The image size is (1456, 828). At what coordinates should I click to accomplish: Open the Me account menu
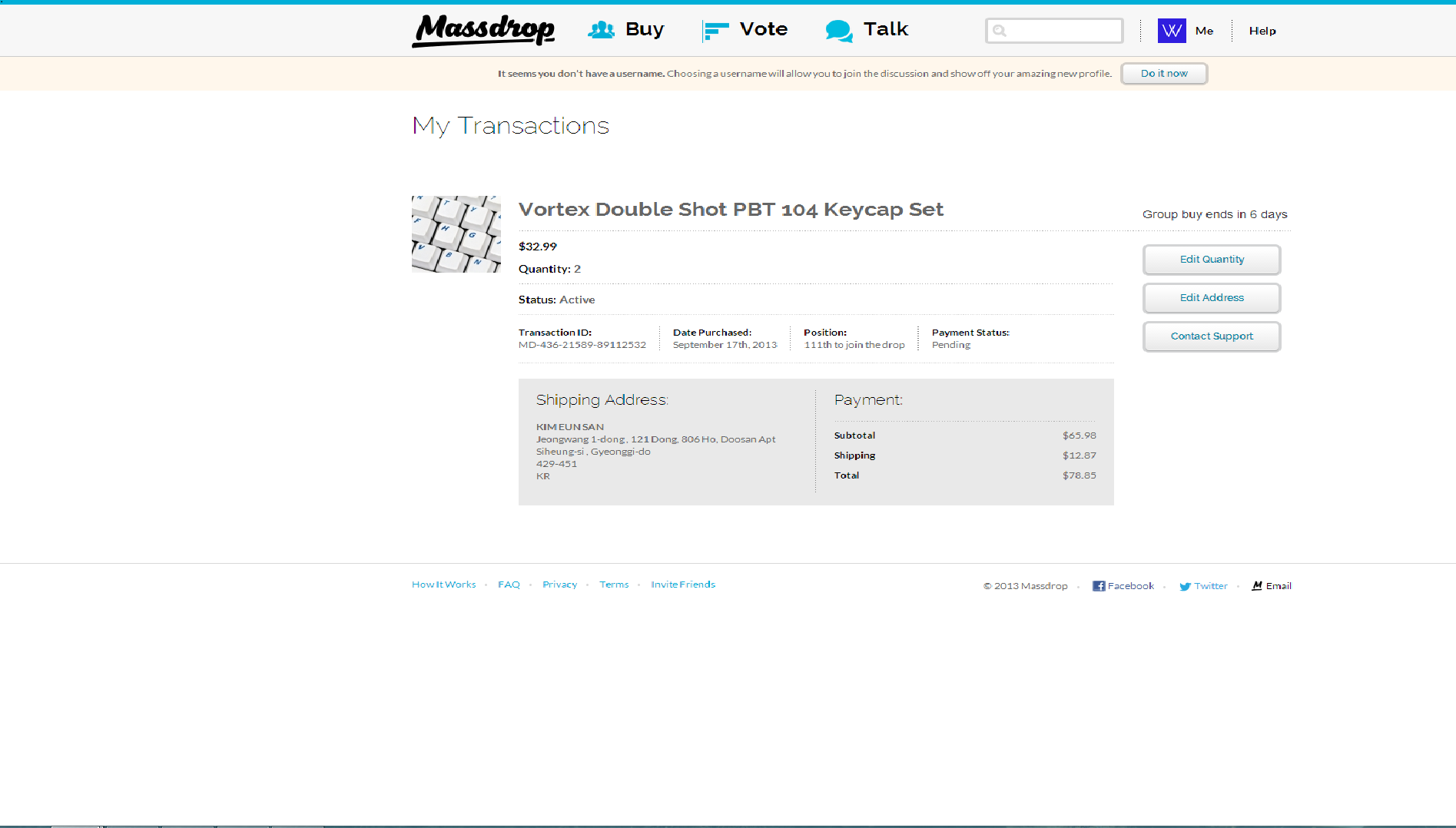1204,31
